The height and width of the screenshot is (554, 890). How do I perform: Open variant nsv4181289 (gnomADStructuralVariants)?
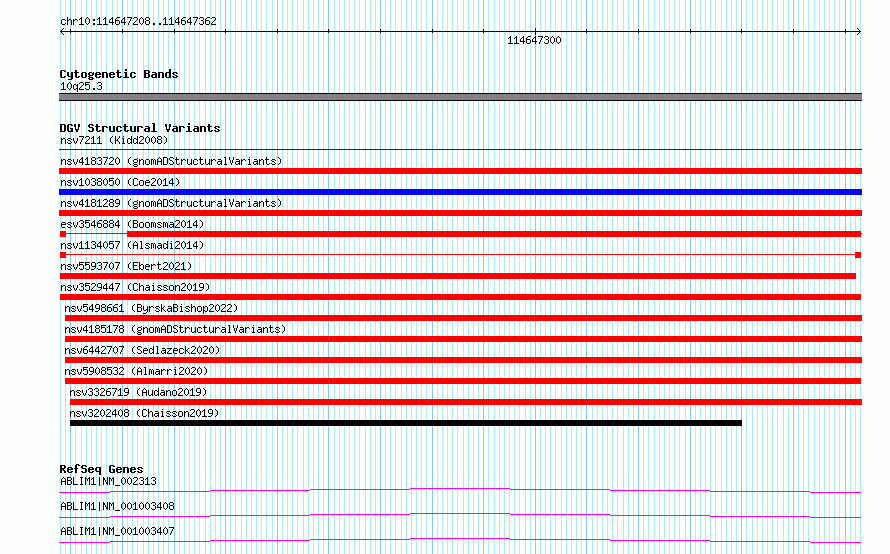171,203
